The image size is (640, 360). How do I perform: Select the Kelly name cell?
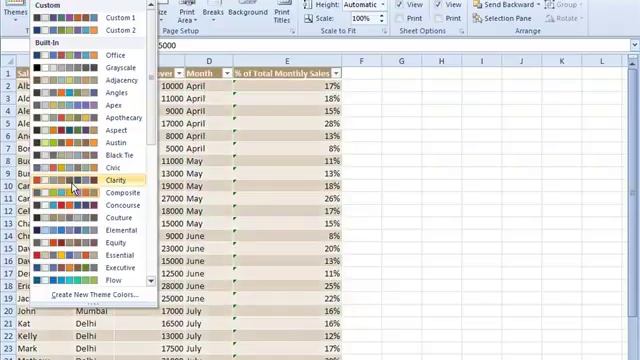point(45,336)
